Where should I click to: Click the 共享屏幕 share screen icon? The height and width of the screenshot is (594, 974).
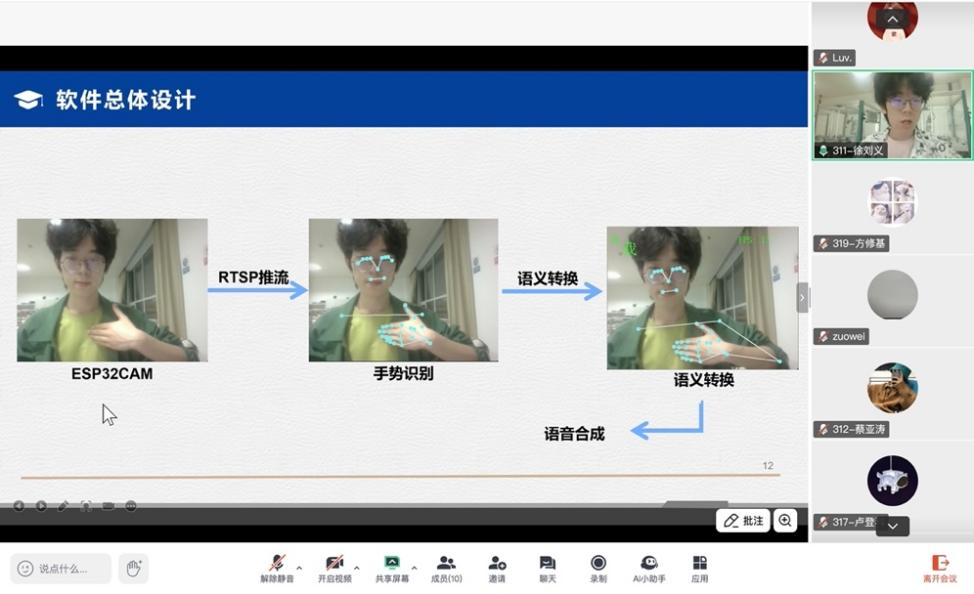click(x=392, y=568)
